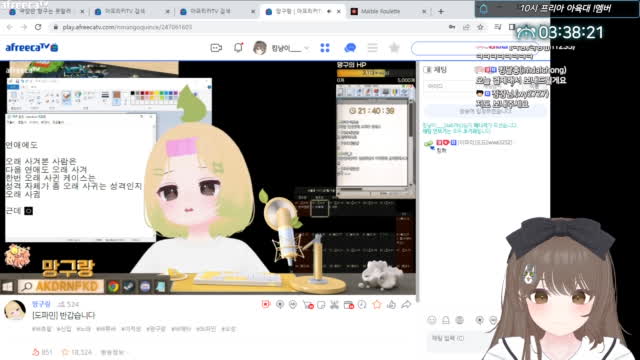
Task: Add to favorites with orange star icon
Action: coord(377,304)
